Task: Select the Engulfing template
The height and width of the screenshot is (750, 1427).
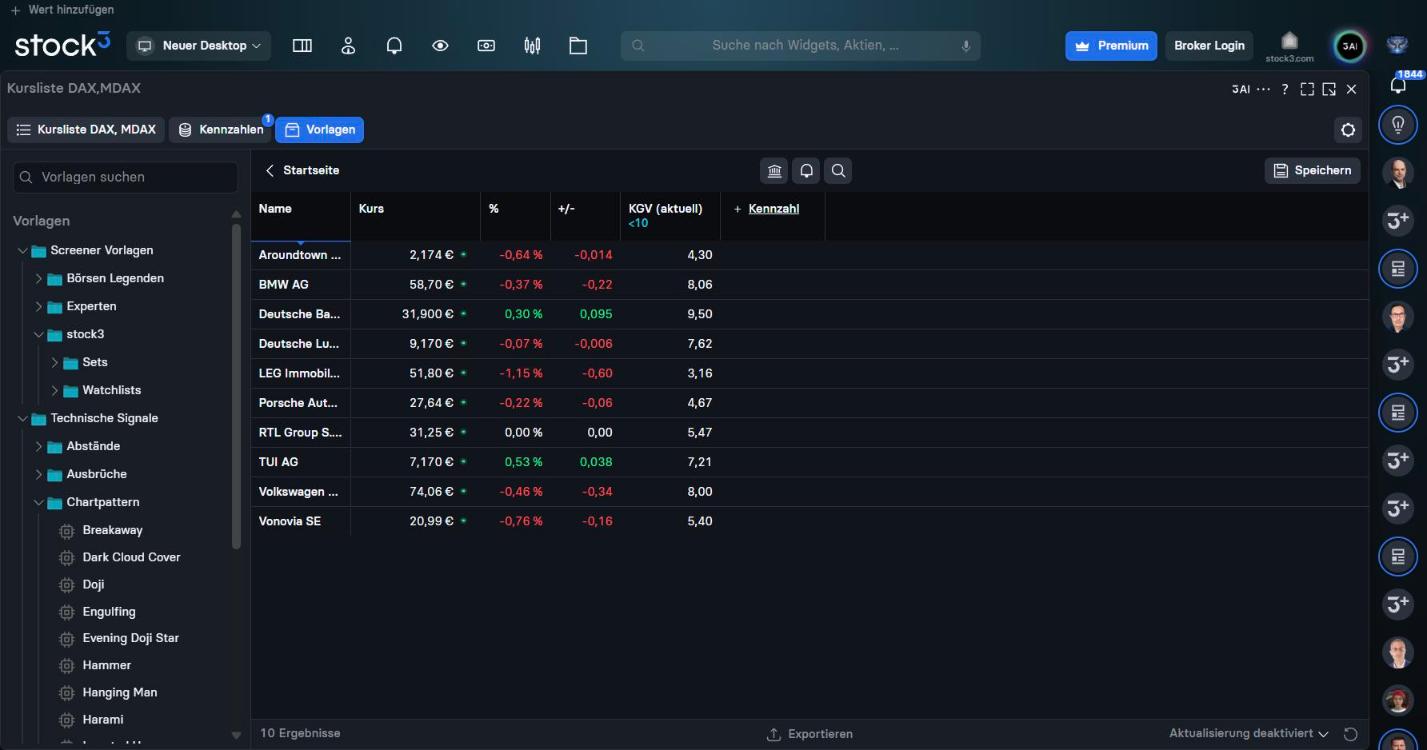Action: [x=109, y=612]
